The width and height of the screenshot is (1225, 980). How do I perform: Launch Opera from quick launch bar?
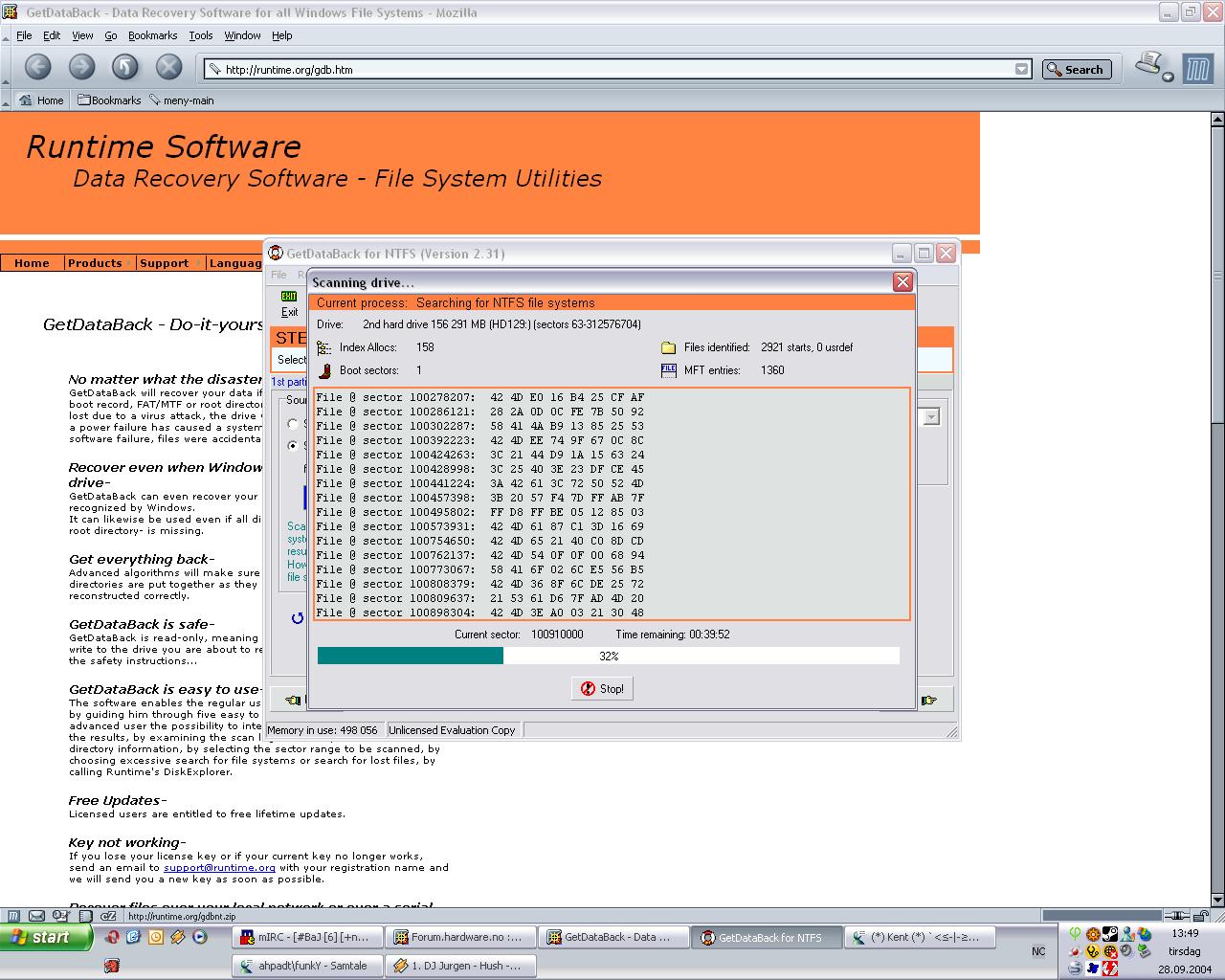pyautogui.click(x=112, y=938)
